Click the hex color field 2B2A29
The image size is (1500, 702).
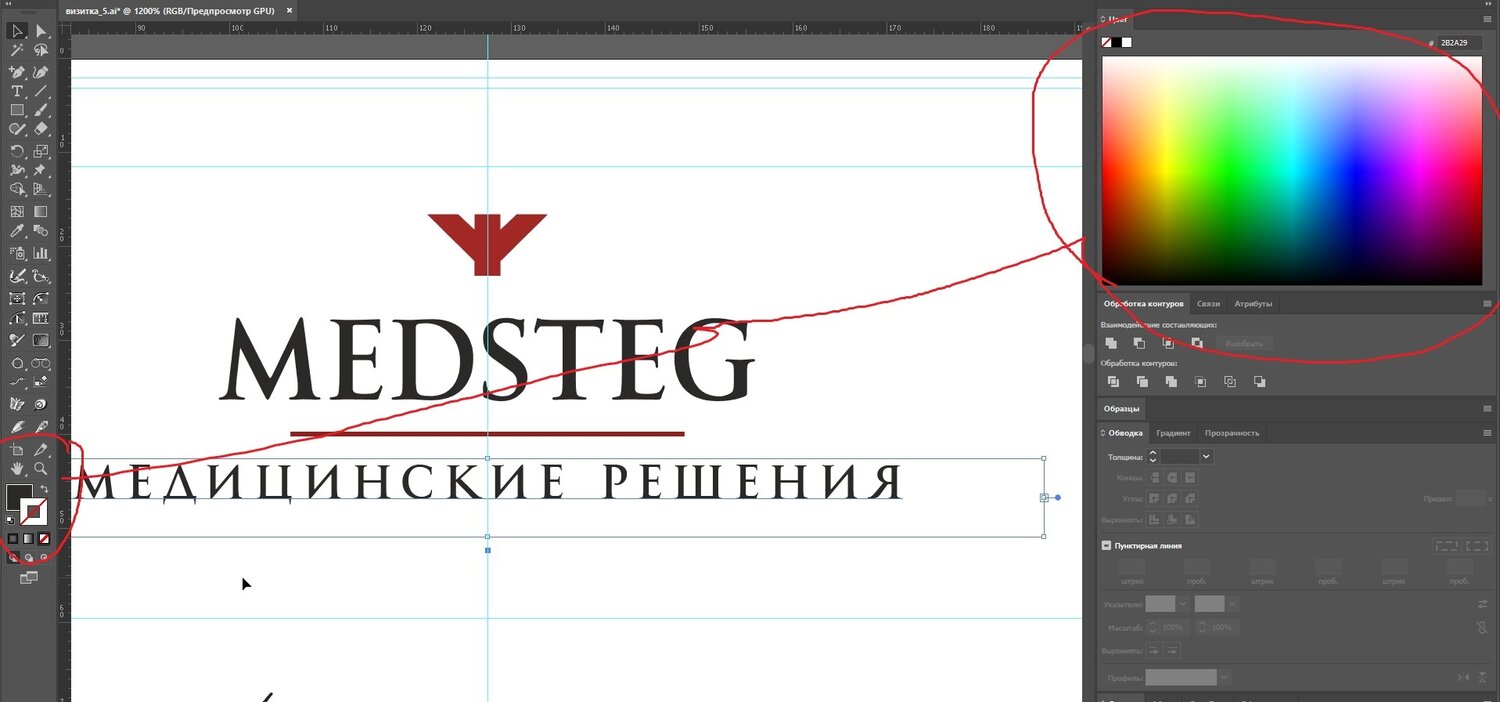(1459, 42)
